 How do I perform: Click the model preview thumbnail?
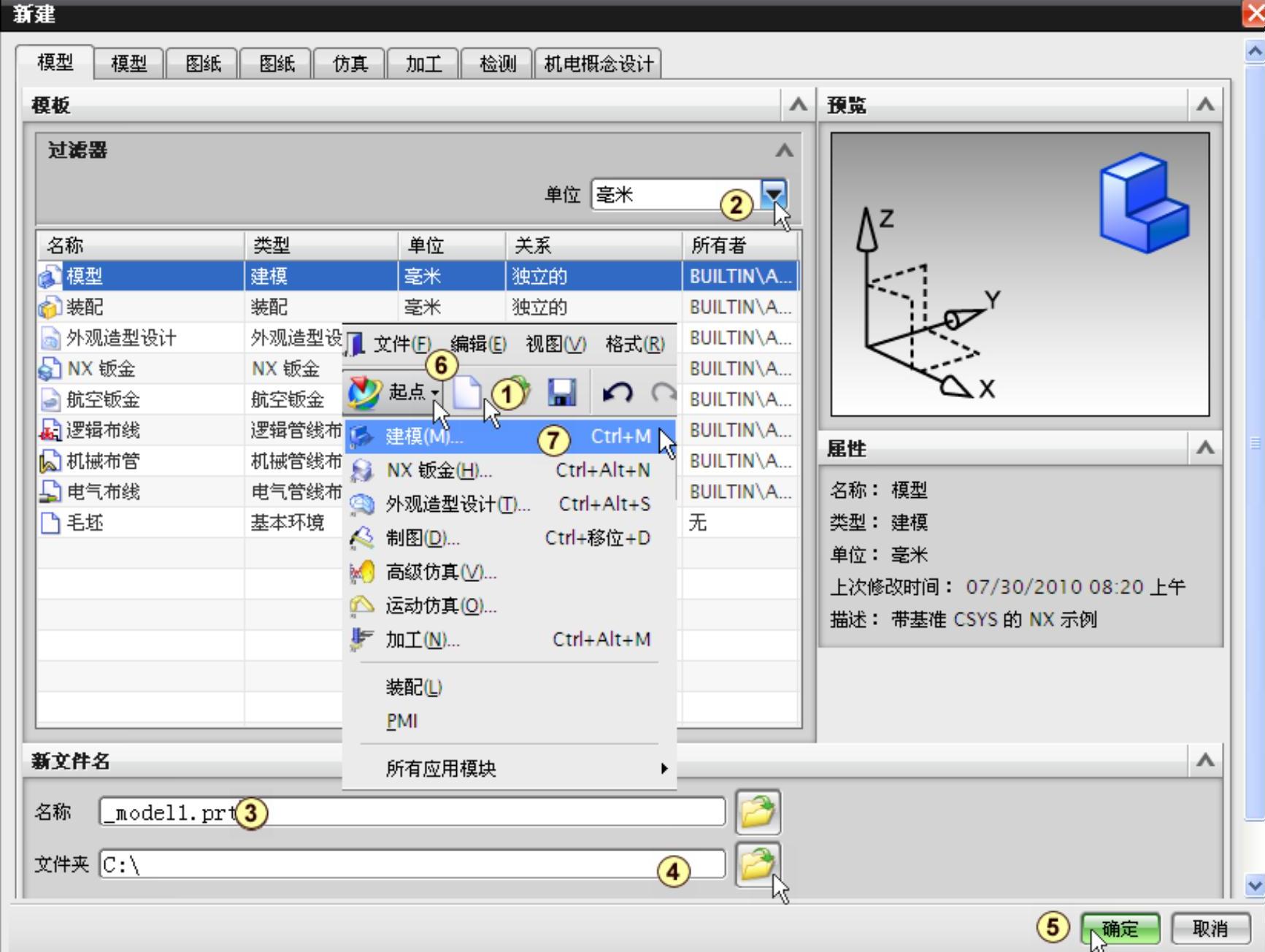[x=1020, y=275]
